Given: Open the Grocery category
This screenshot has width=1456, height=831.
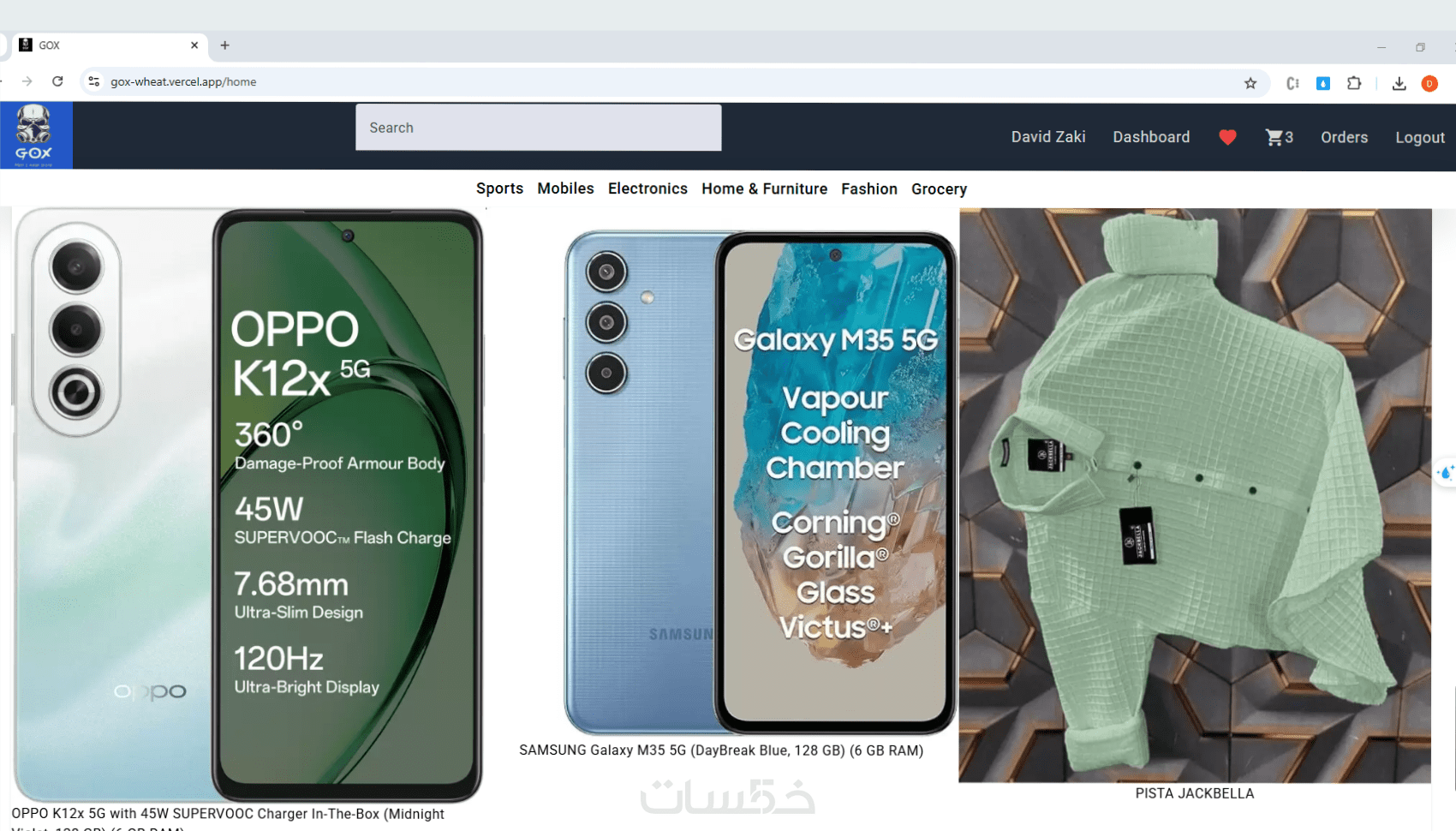Looking at the screenshot, I should click(939, 188).
